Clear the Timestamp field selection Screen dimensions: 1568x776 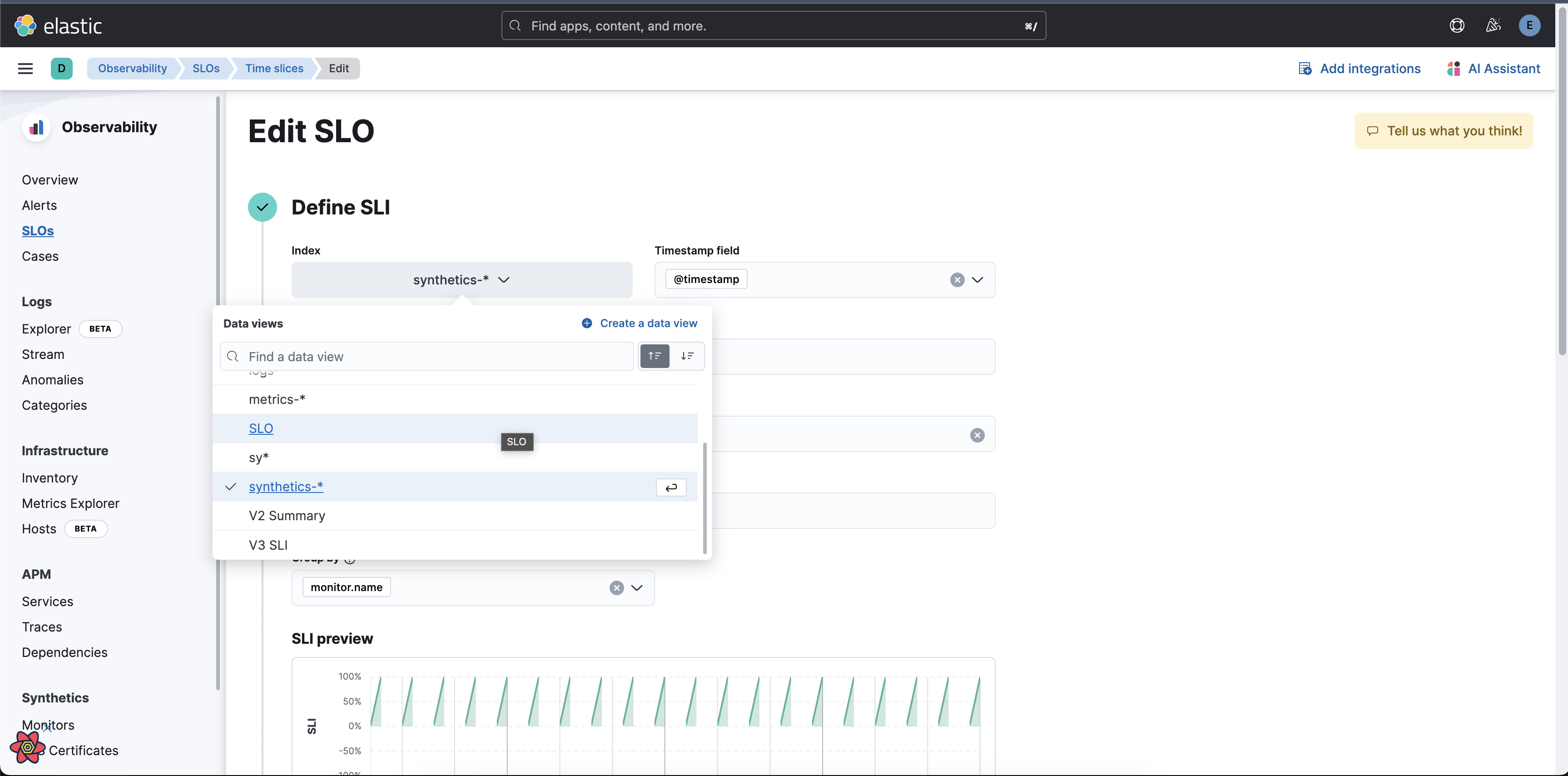click(957, 280)
